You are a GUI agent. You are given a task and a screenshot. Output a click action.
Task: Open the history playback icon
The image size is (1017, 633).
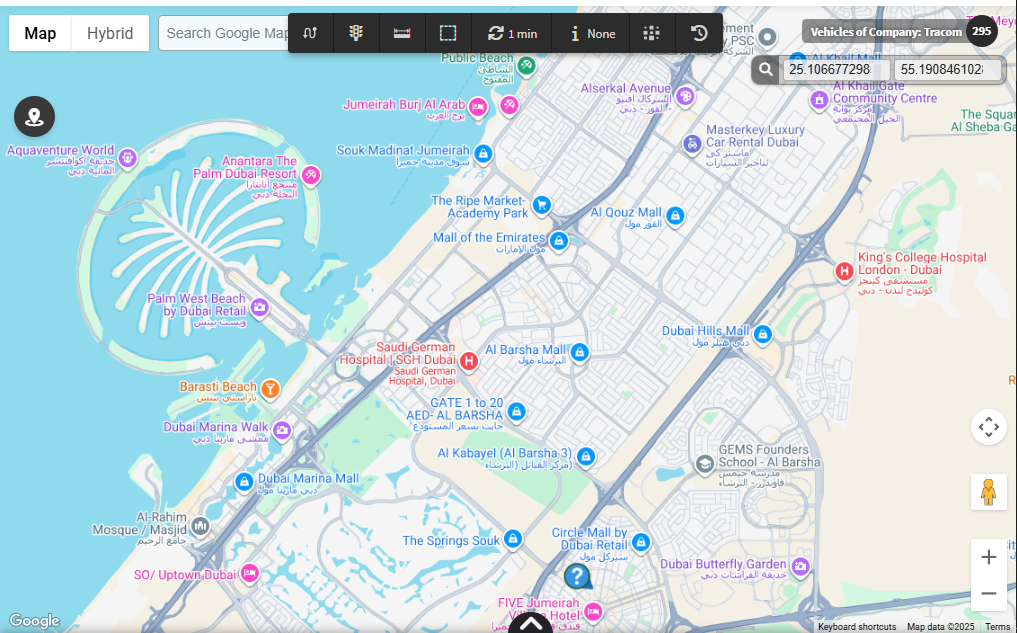point(699,33)
